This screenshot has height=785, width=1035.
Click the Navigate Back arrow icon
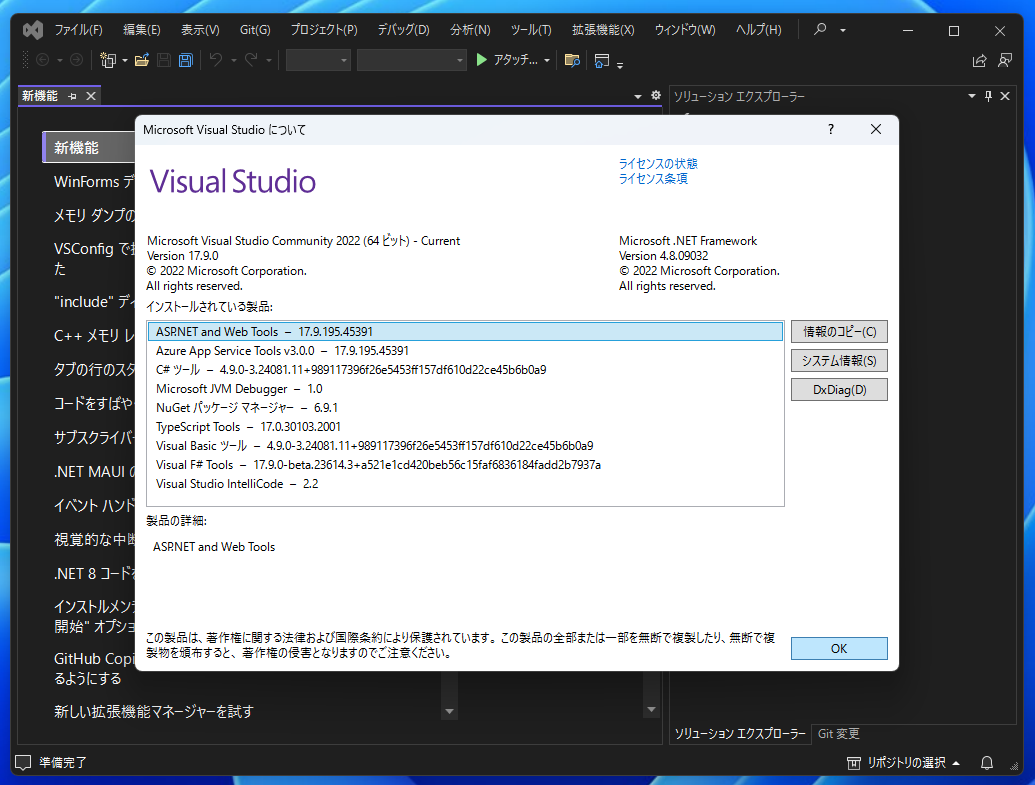point(43,60)
